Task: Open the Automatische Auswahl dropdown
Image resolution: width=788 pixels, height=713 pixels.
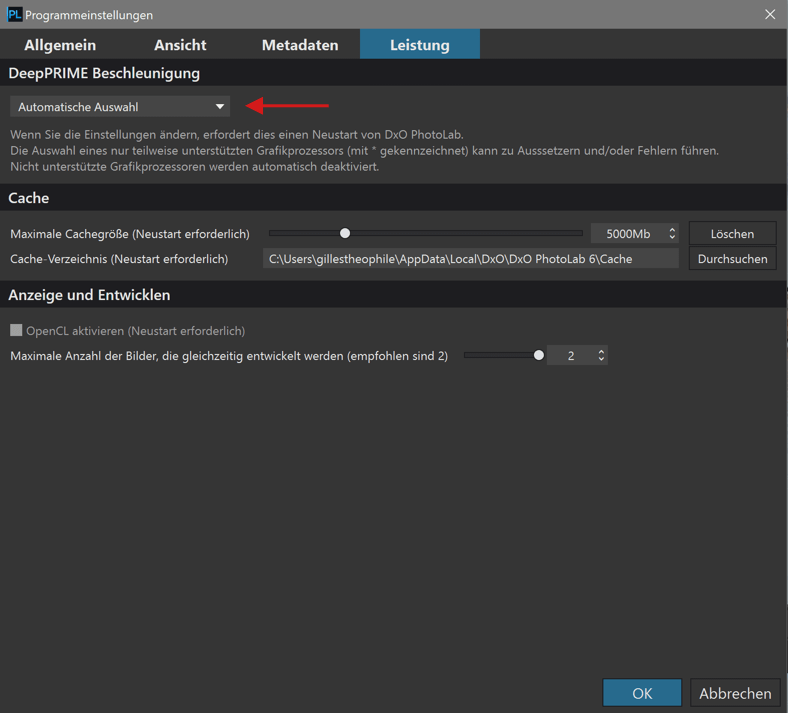Action: click(x=120, y=107)
